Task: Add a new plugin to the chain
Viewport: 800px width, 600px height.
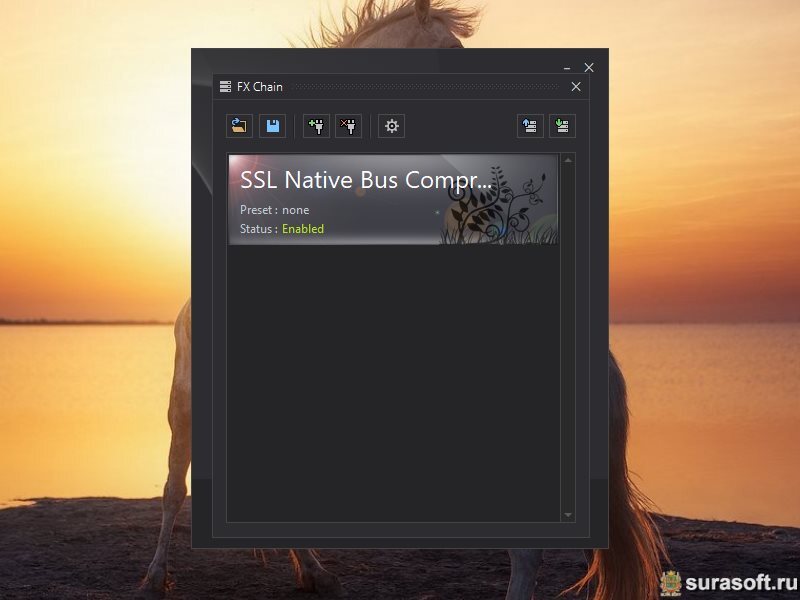Action: pyautogui.click(x=316, y=126)
